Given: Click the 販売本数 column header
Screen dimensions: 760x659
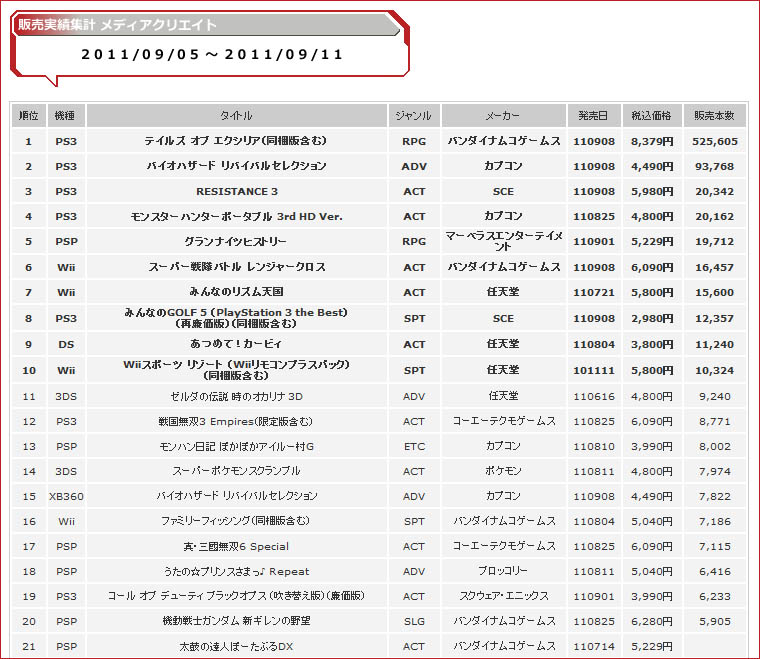Looking at the screenshot, I should pyautogui.click(x=714, y=115).
